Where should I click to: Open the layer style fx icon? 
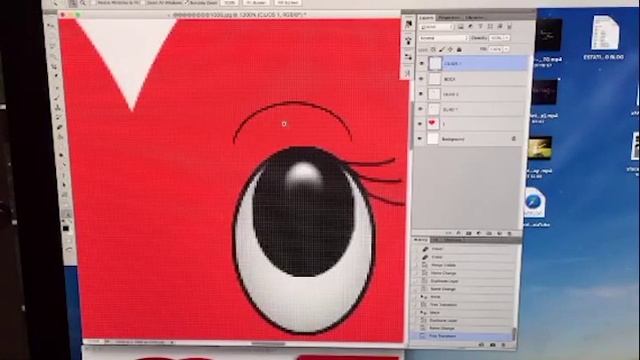tap(459, 233)
